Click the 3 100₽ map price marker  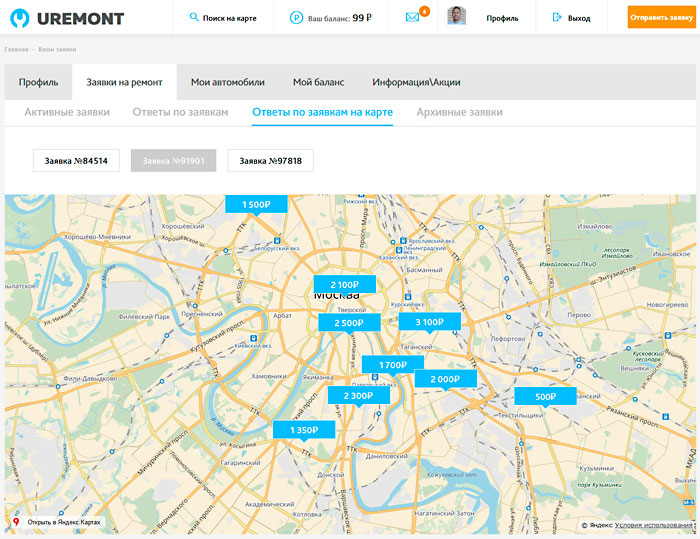pyautogui.click(x=429, y=322)
